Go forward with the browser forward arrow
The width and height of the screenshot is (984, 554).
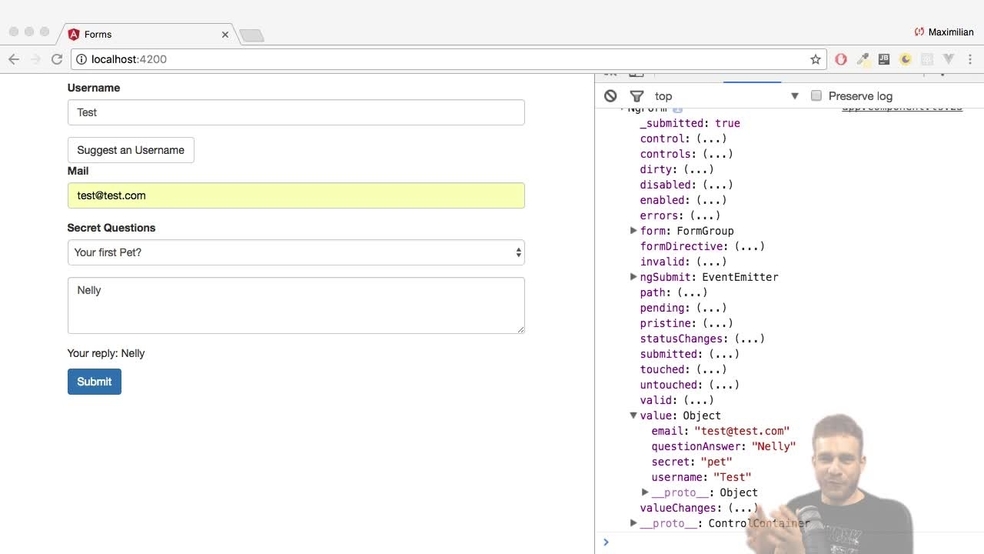(36, 59)
